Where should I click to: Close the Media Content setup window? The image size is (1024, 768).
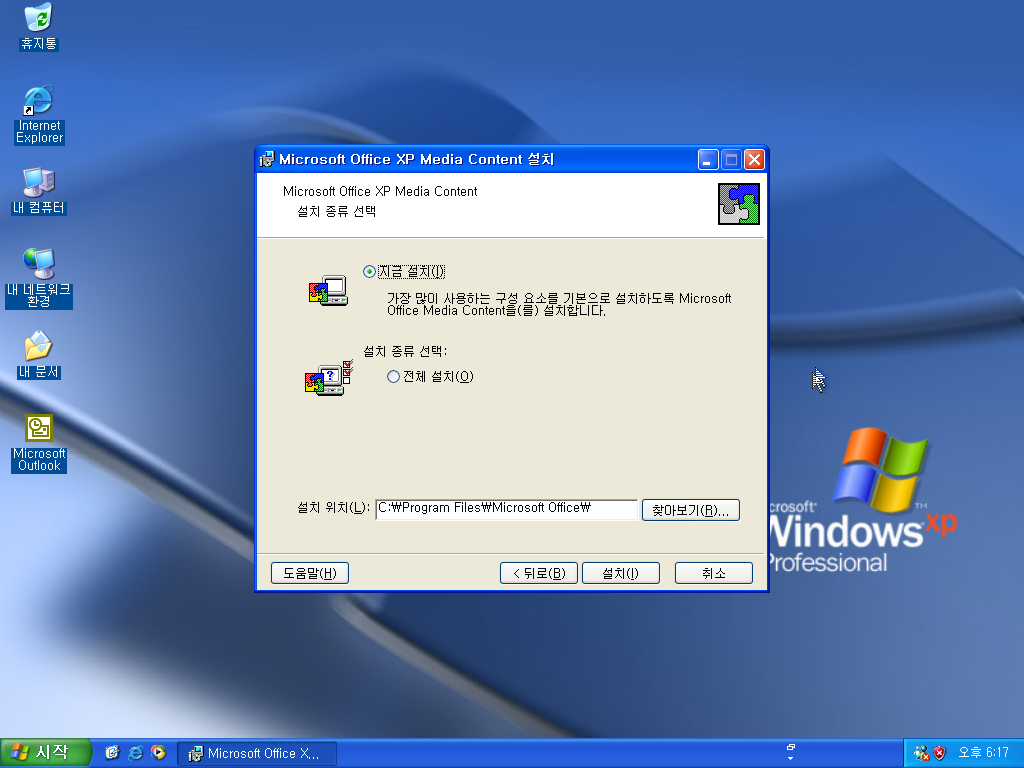[x=755, y=159]
